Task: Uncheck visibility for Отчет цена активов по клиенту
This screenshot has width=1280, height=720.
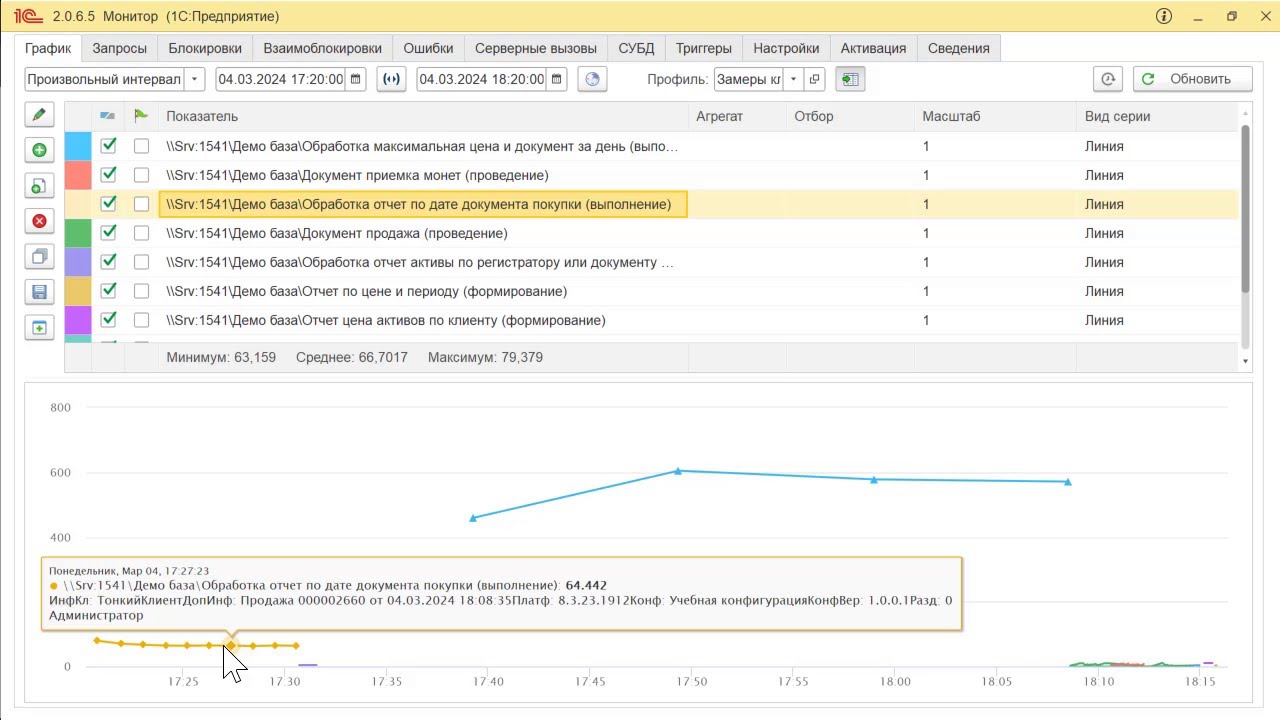Action: (109, 320)
